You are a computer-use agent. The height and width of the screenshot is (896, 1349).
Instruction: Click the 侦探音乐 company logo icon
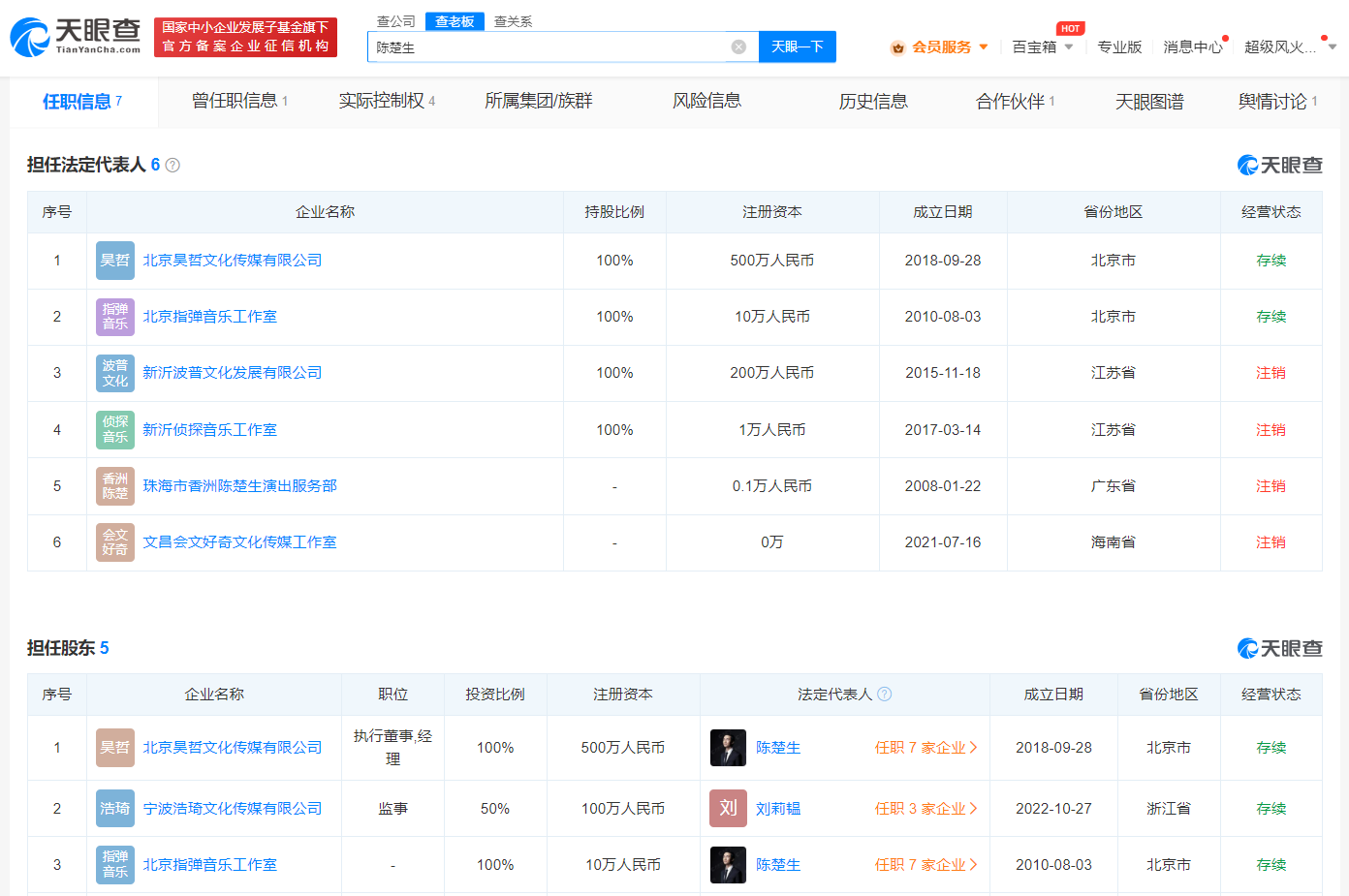(115, 430)
